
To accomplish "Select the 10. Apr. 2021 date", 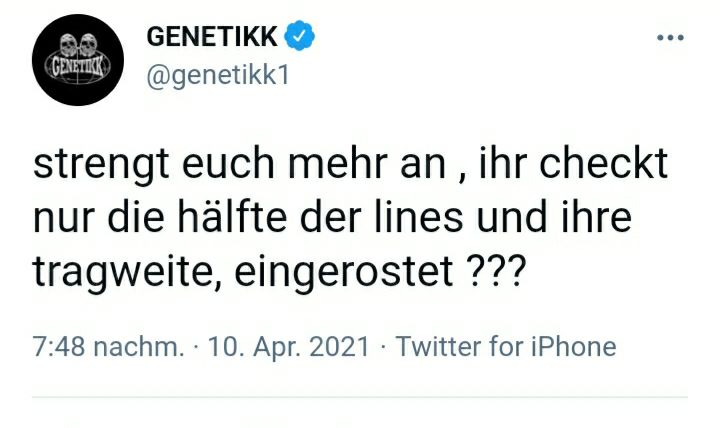I will click(288, 346).
